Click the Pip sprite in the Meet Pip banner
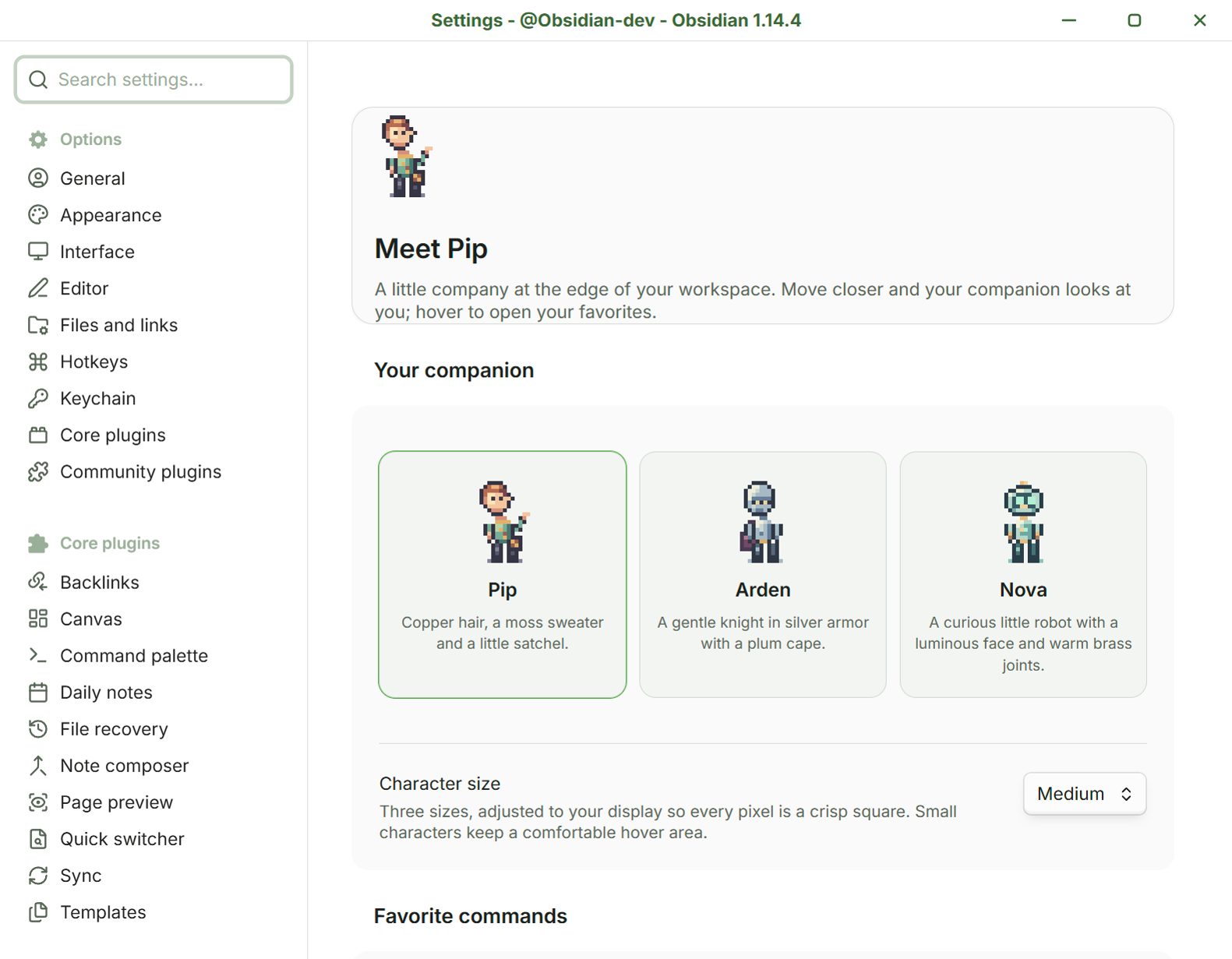The width and height of the screenshot is (1232, 959). [x=406, y=156]
